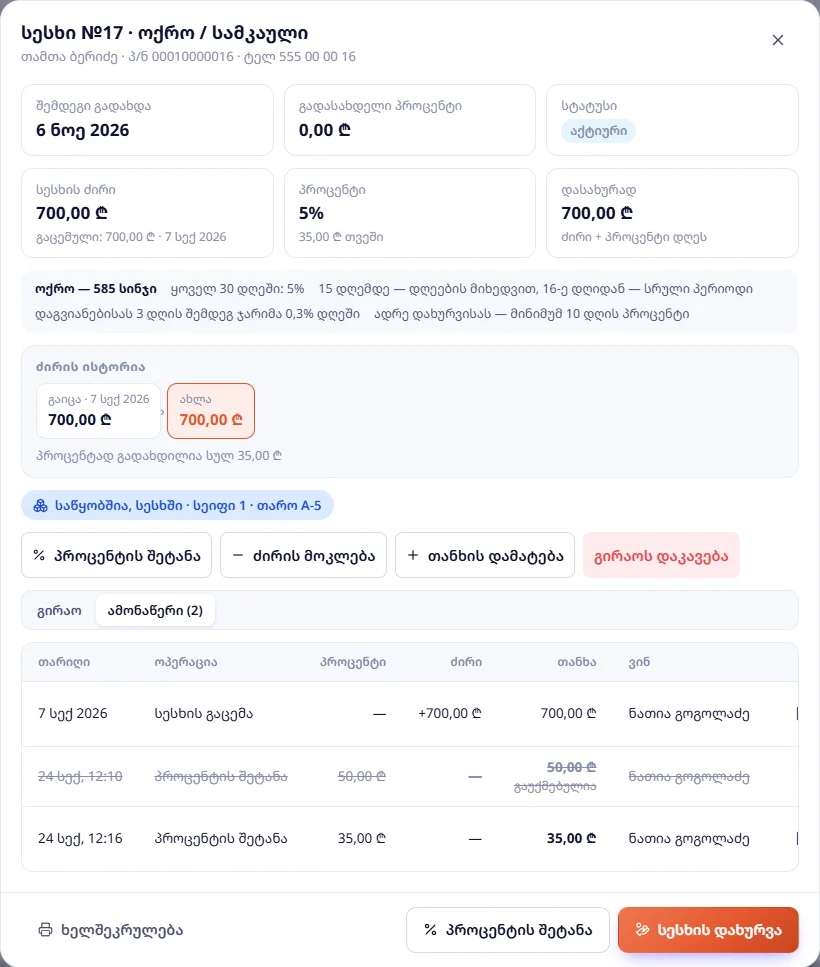Click the '24 სექ, 12:16' date cell

(80, 839)
